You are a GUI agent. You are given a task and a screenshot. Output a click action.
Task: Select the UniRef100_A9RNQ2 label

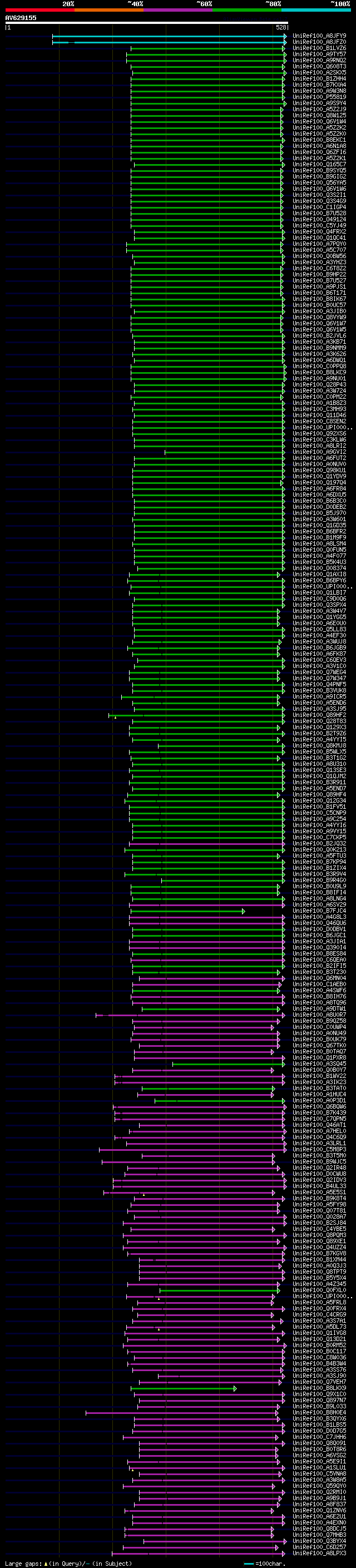(x=319, y=60)
